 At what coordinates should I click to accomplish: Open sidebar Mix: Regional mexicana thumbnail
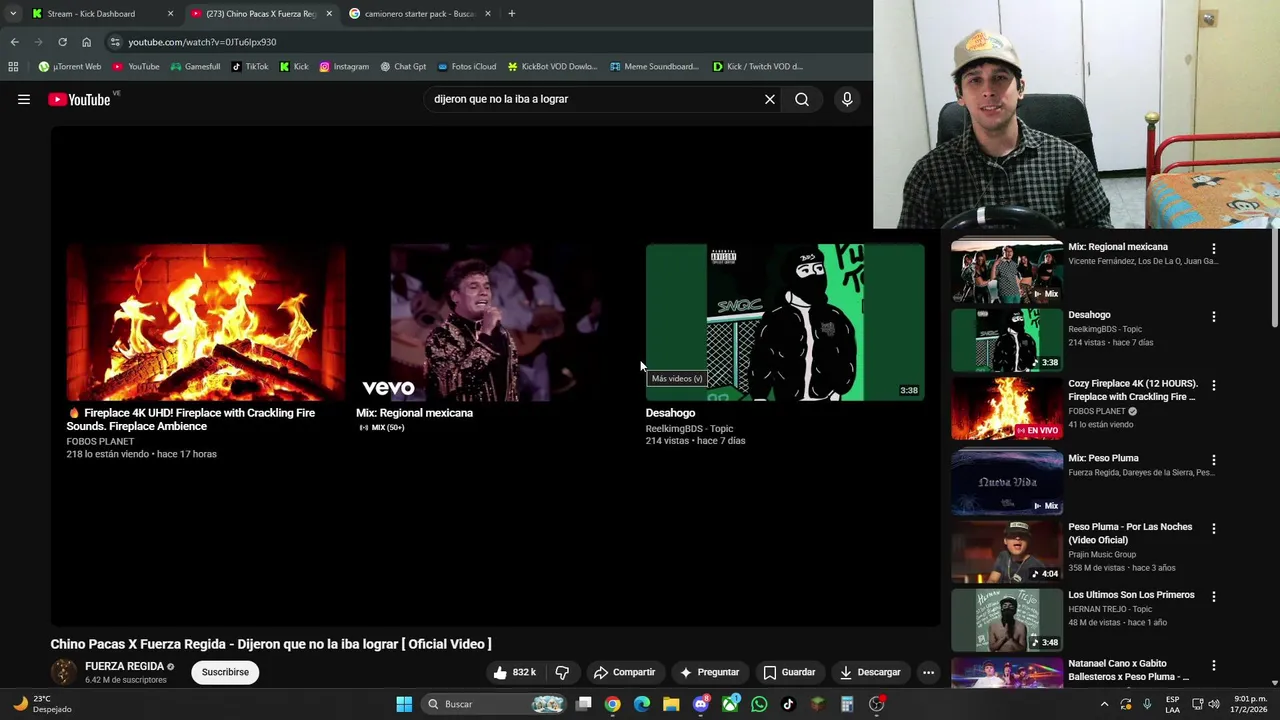[x=1007, y=270]
